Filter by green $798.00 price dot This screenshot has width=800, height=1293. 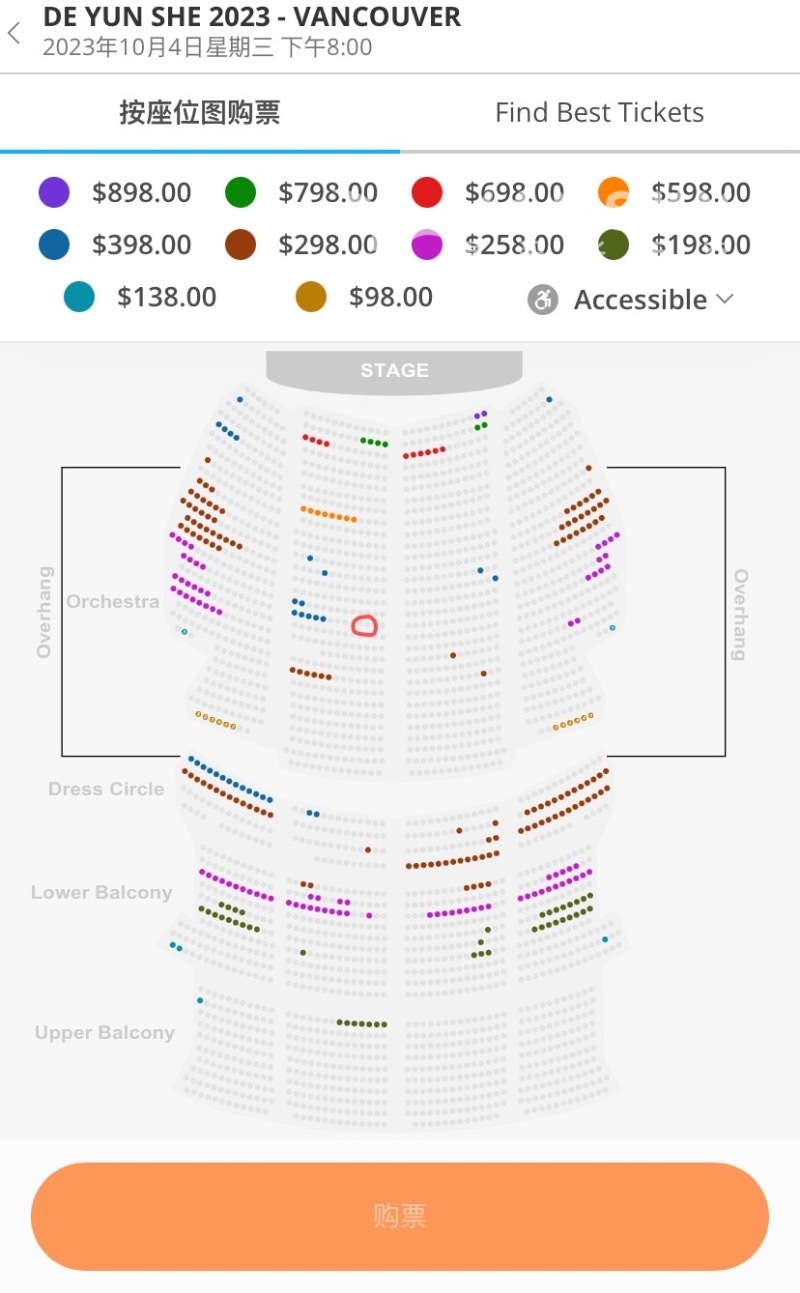point(240,193)
